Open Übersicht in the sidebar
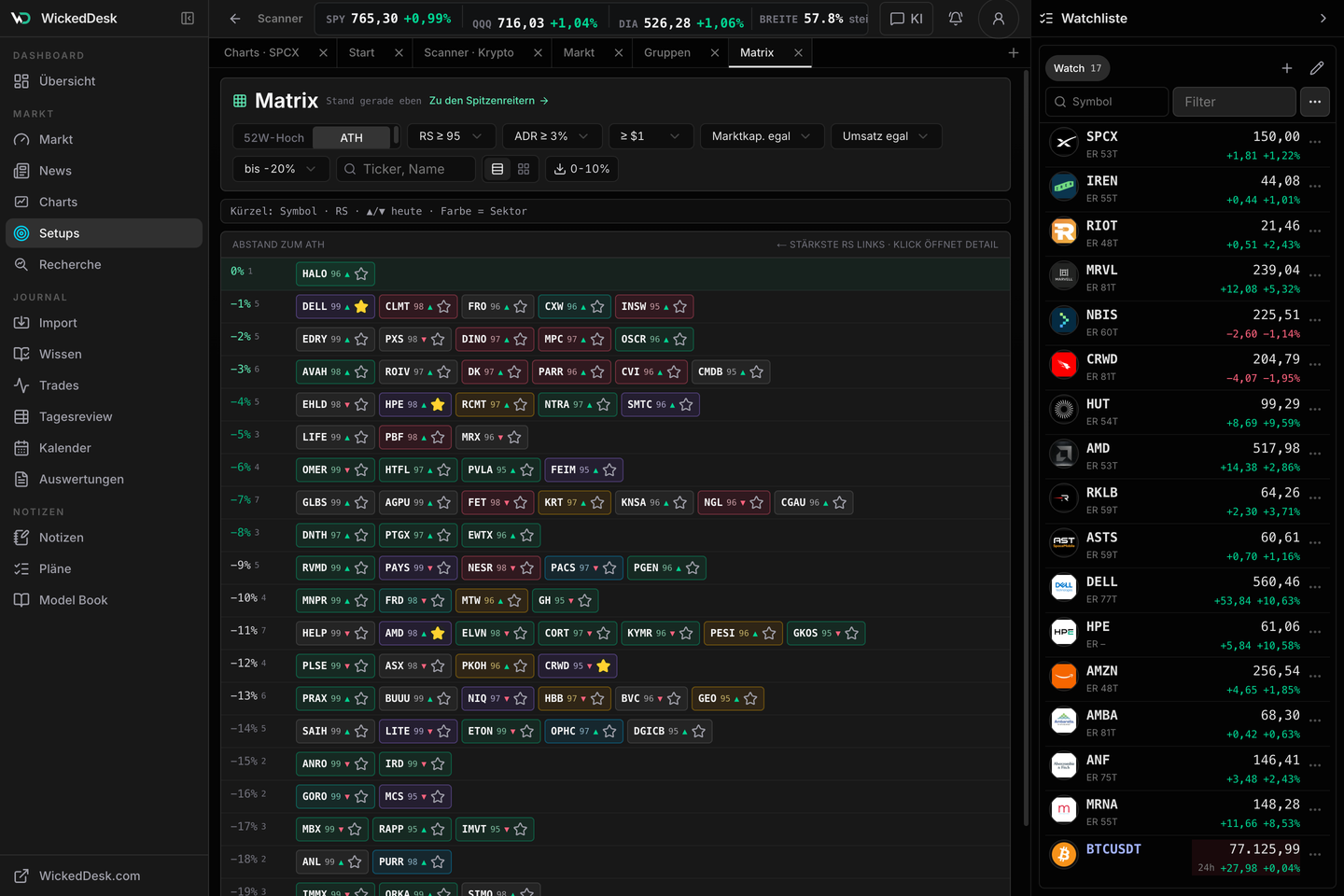The width and height of the screenshot is (1344, 896). point(104,81)
